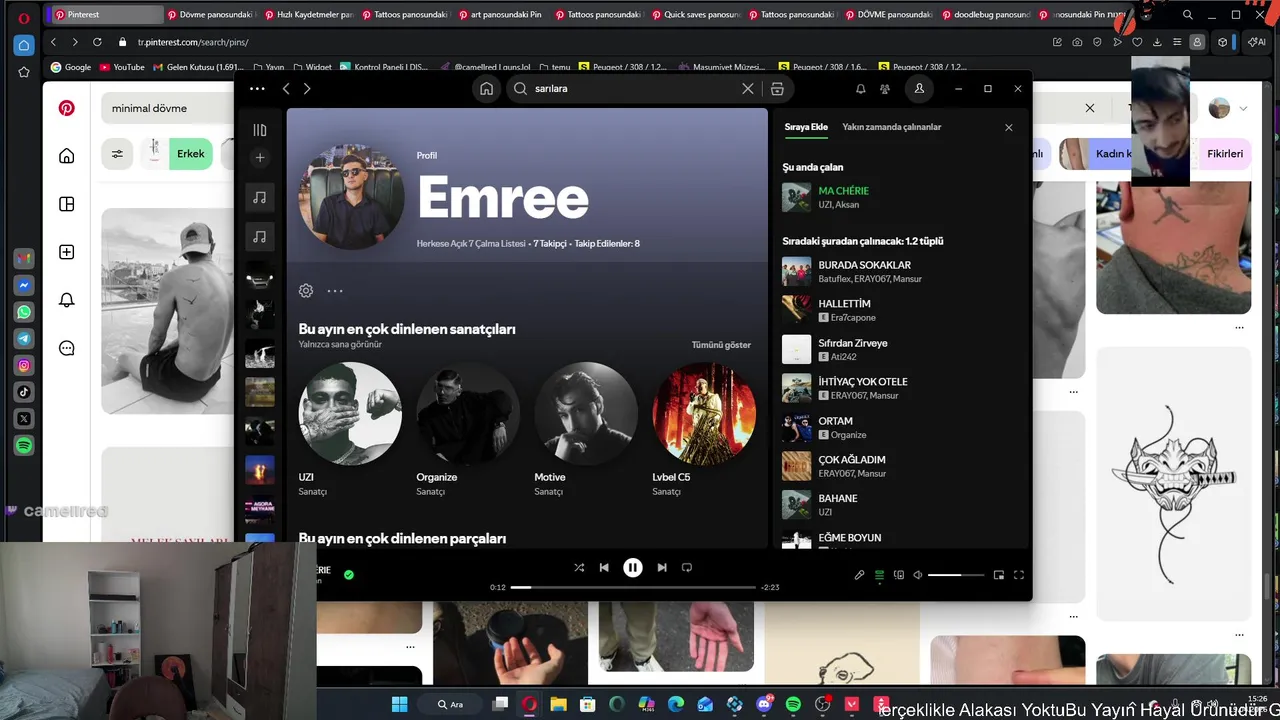Viewport: 1280px width, 720px height.
Task: Click the Emree profile photo
Action: (351, 196)
